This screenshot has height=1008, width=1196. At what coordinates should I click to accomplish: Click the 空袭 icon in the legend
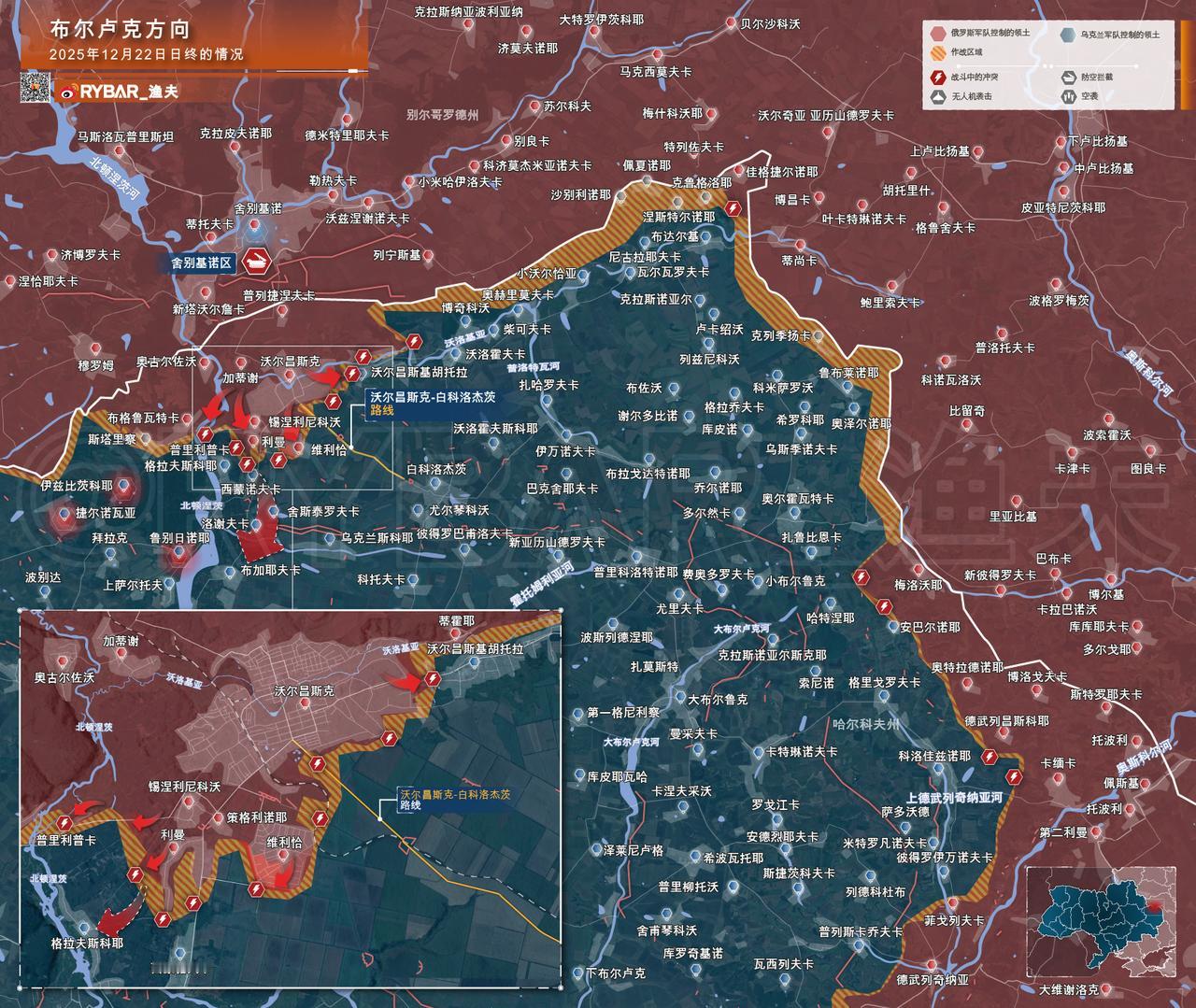[1067, 95]
